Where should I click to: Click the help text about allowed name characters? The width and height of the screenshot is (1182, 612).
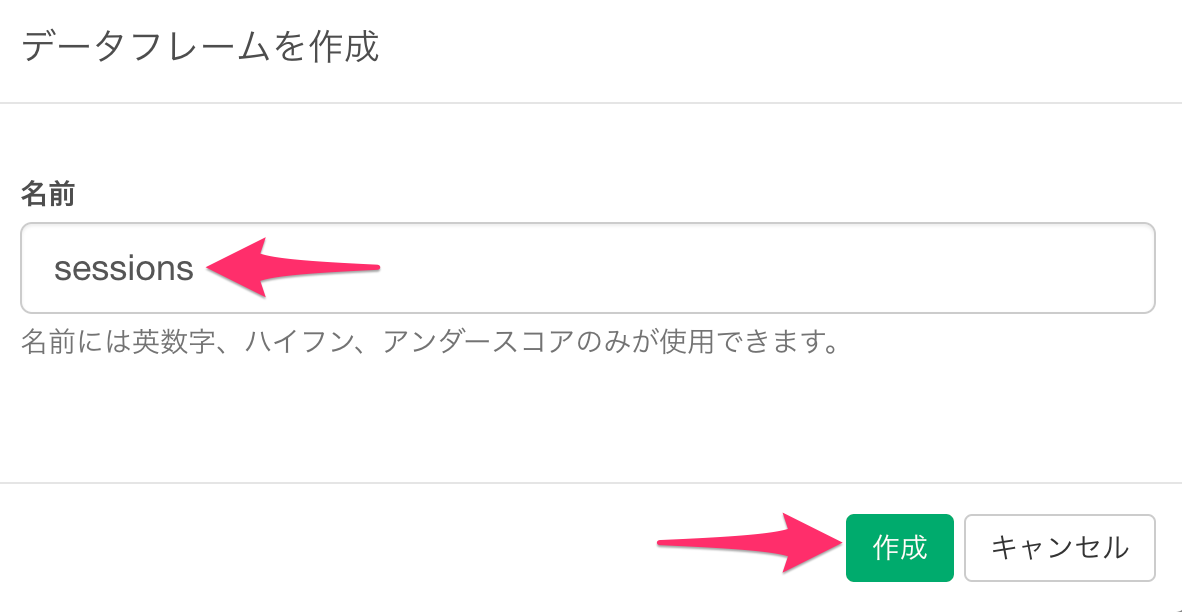click(x=430, y=344)
